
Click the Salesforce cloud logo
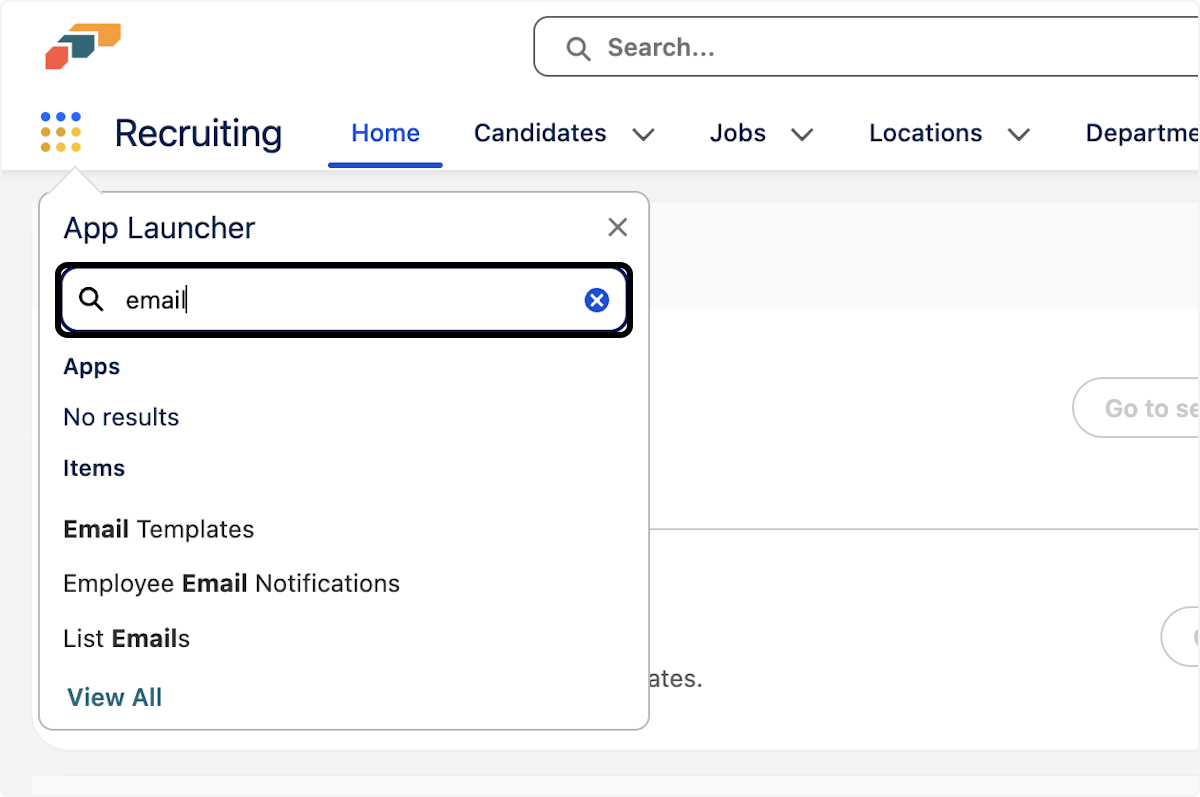tap(84, 44)
